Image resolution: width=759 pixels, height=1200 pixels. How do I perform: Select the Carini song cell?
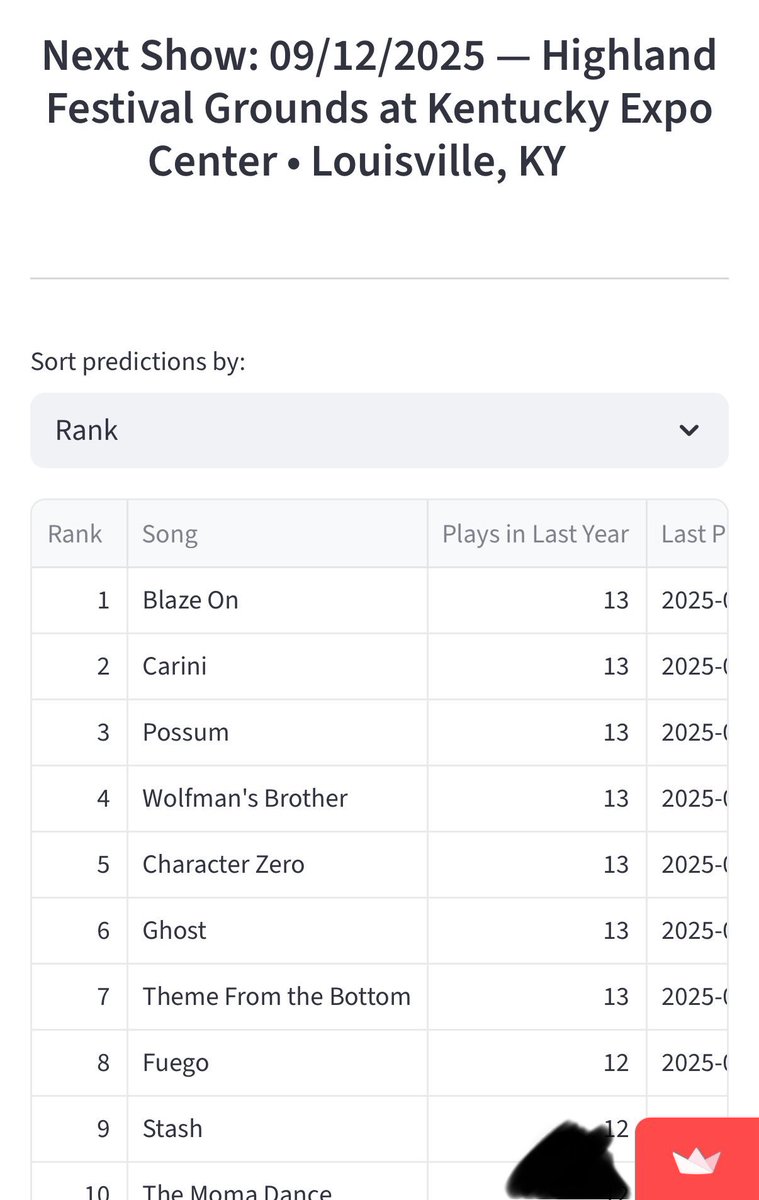click(175, 666)
